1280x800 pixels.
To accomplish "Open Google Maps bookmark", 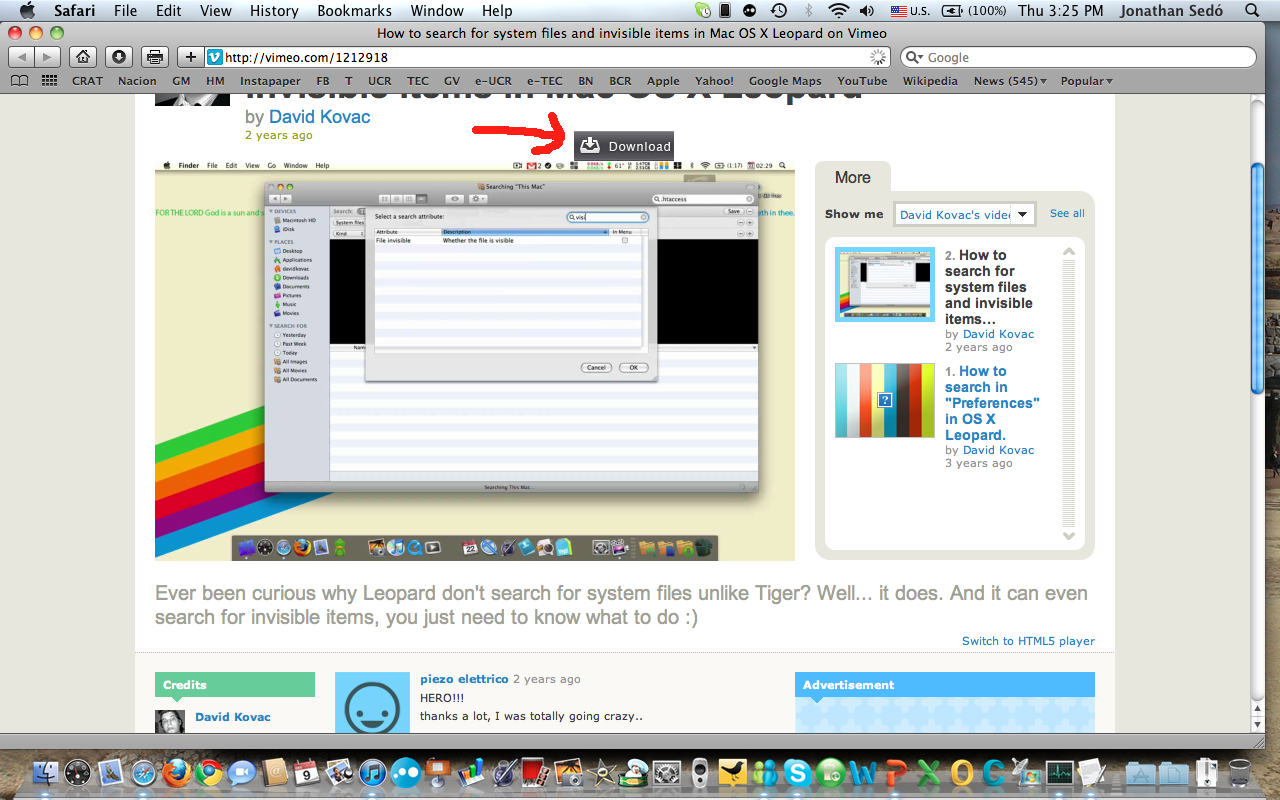I will pyautogui.click(x=785, y=81).
